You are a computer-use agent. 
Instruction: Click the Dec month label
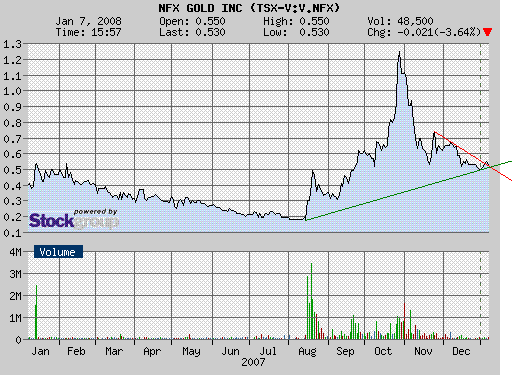pos(461,351)
